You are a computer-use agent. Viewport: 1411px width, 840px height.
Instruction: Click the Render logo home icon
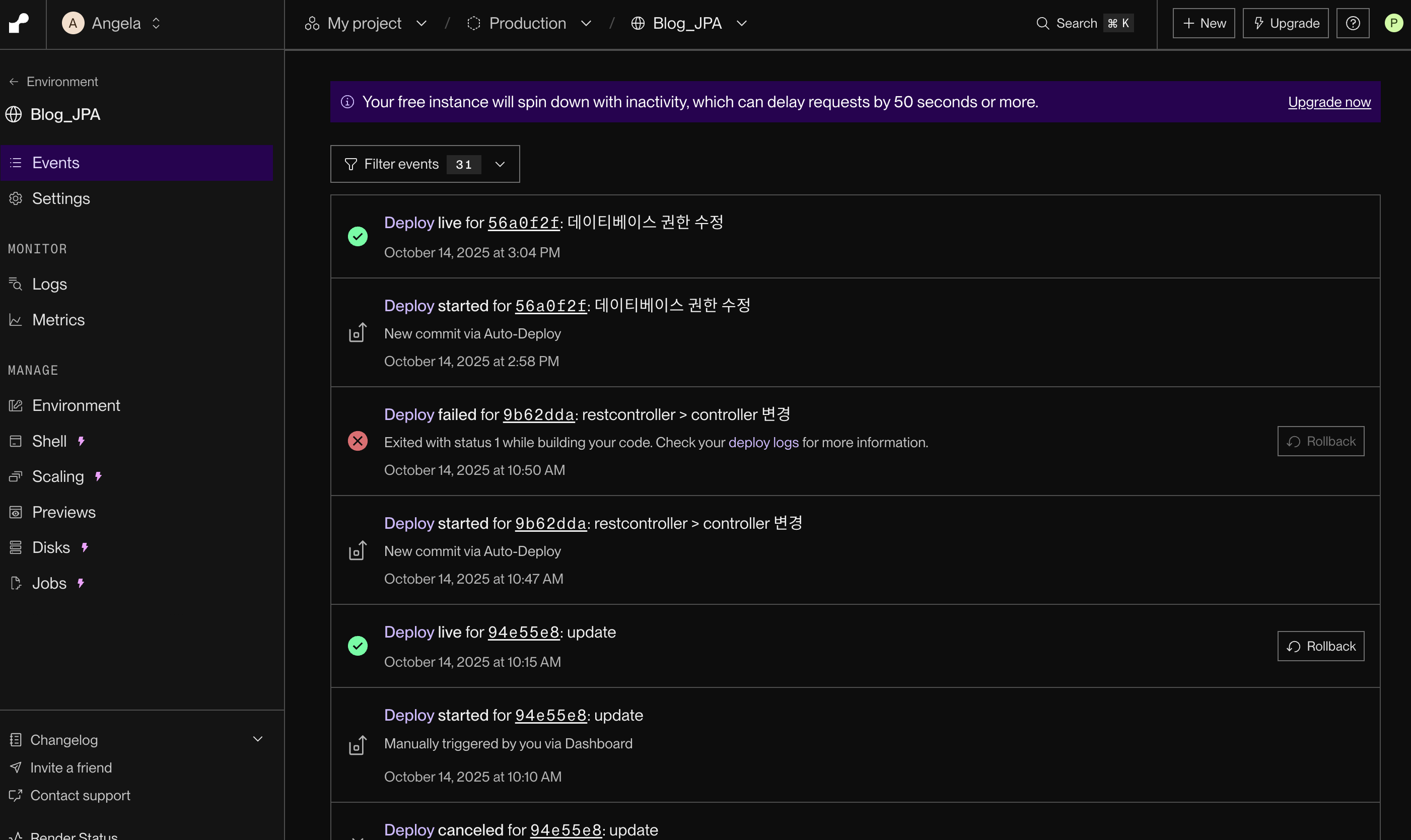pyautogui.click(x=19, y=23)
